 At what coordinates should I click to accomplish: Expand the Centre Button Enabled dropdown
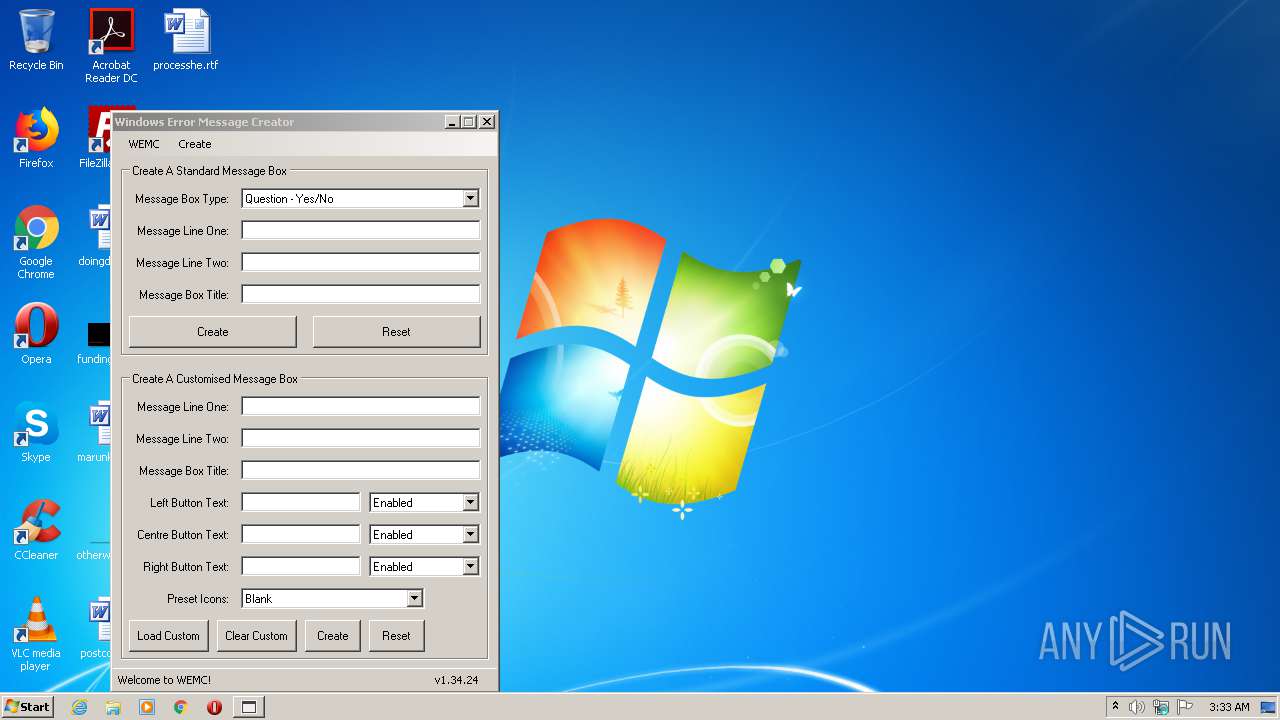tap(470, 535)
